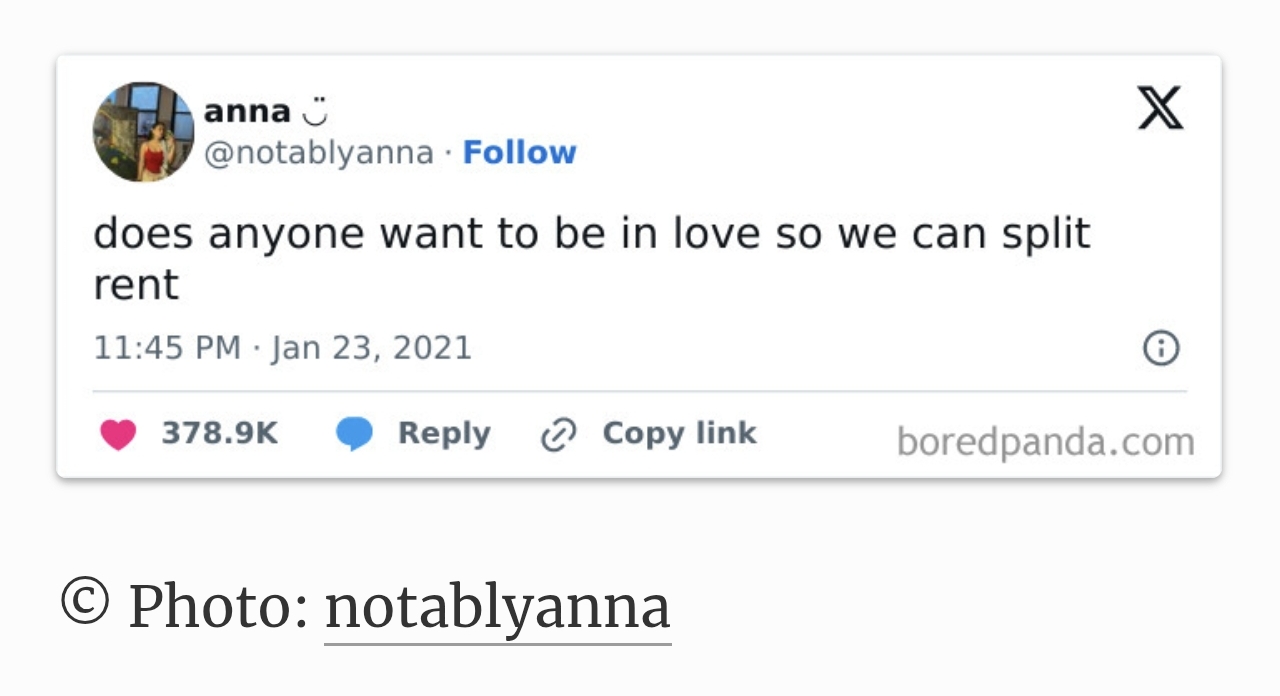Click the 'Photo:' caption text

(218, 606)
